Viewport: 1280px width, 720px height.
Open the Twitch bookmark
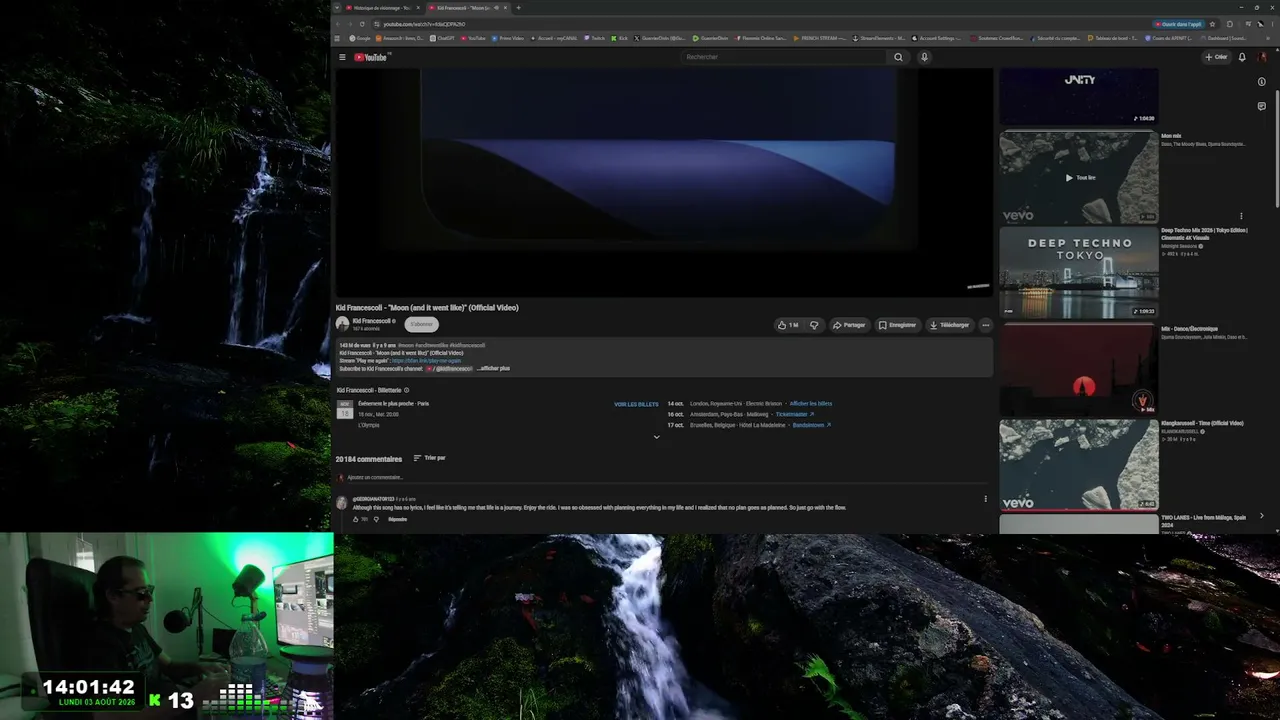point(594,38)
